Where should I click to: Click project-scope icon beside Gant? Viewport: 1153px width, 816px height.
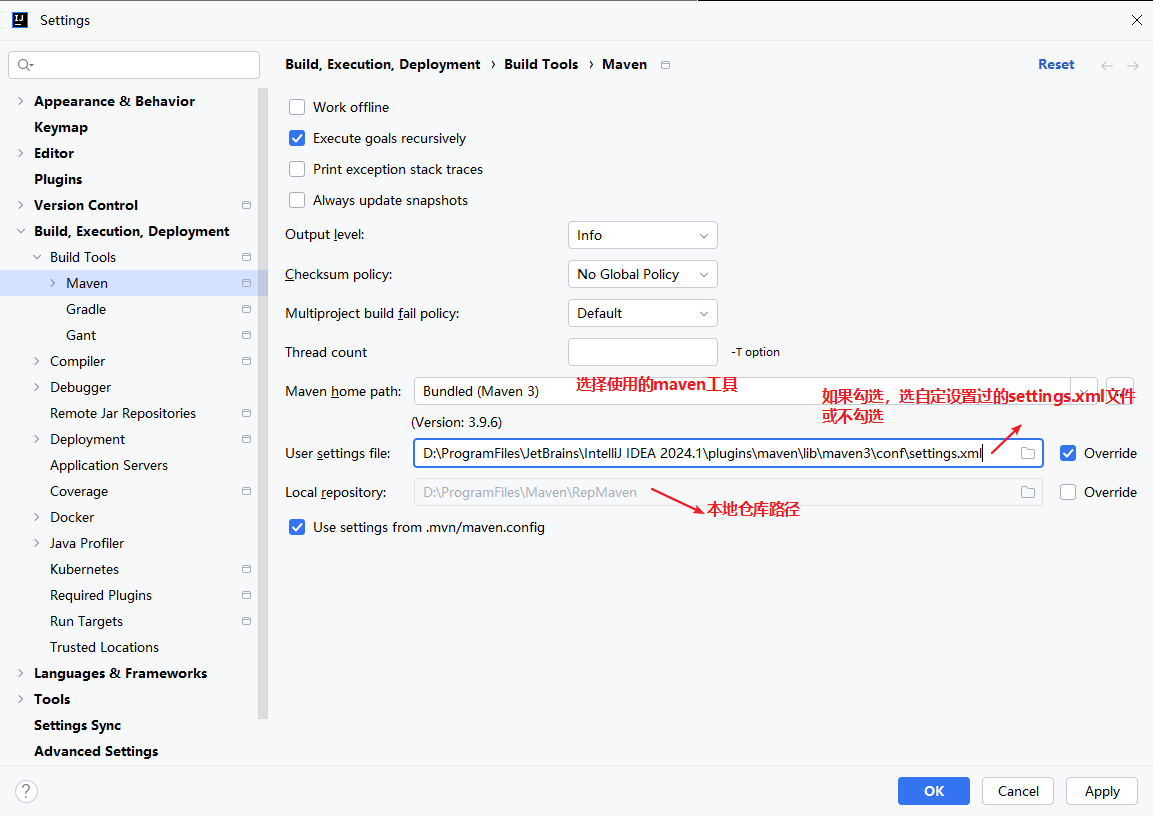tap(246, 335)
